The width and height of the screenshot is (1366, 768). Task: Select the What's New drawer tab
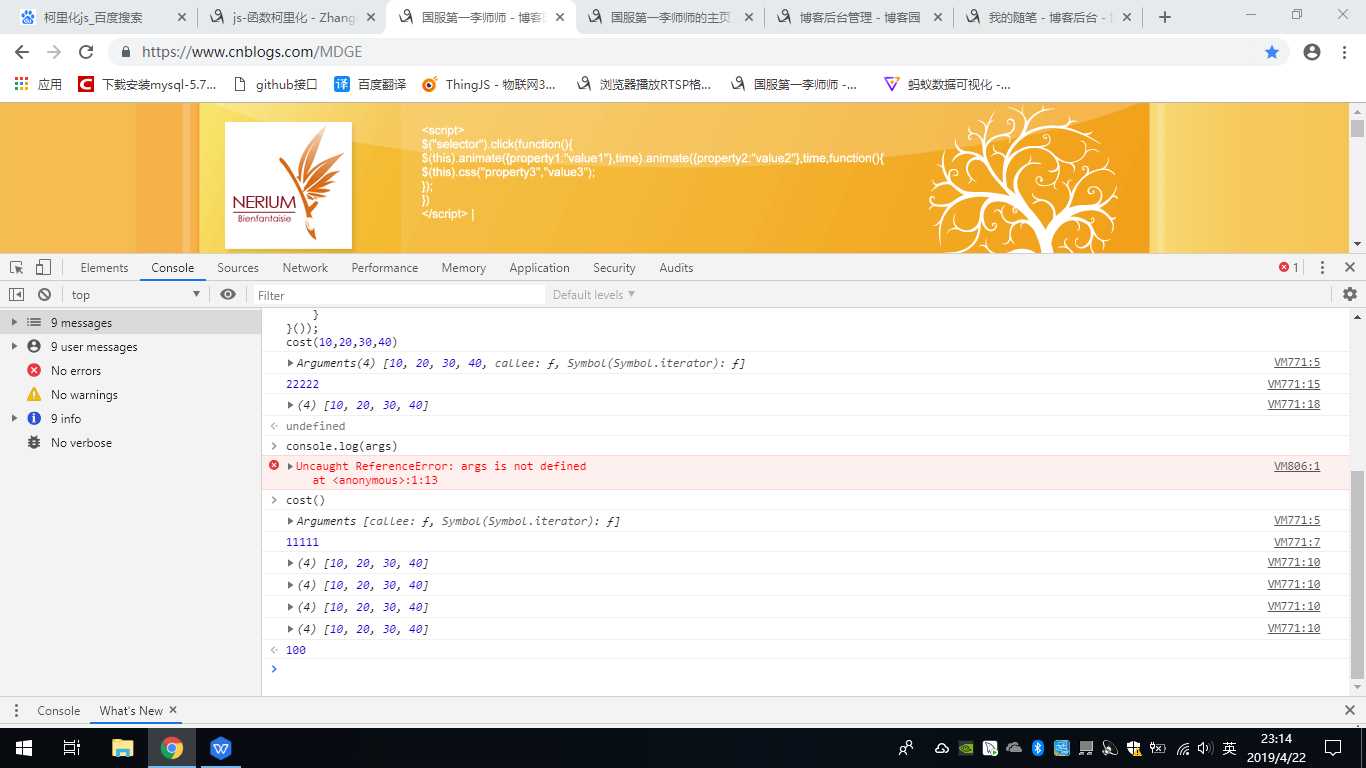pos(130,710)
